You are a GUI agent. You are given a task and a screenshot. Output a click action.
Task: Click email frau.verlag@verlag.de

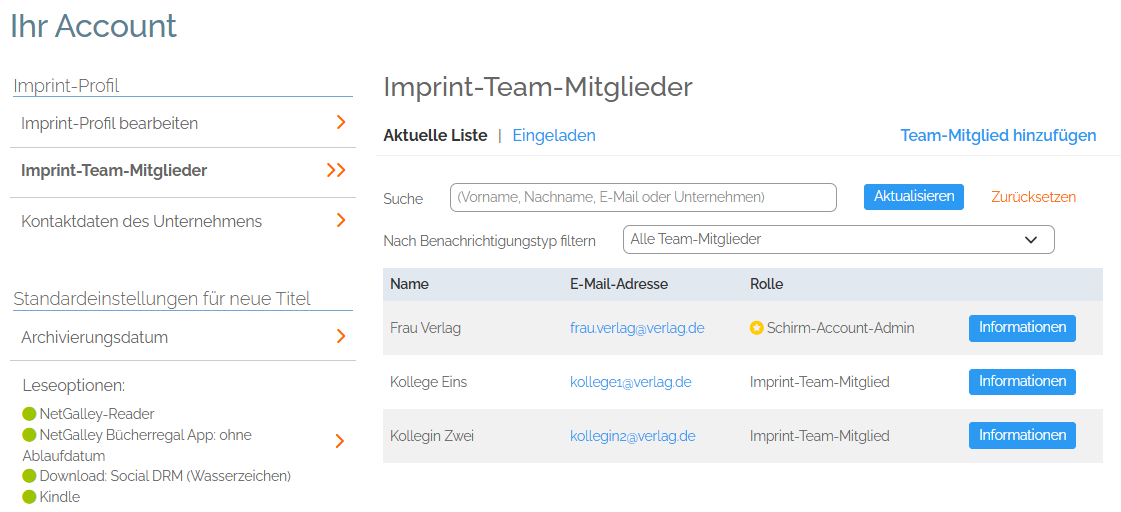click(638, 328)
